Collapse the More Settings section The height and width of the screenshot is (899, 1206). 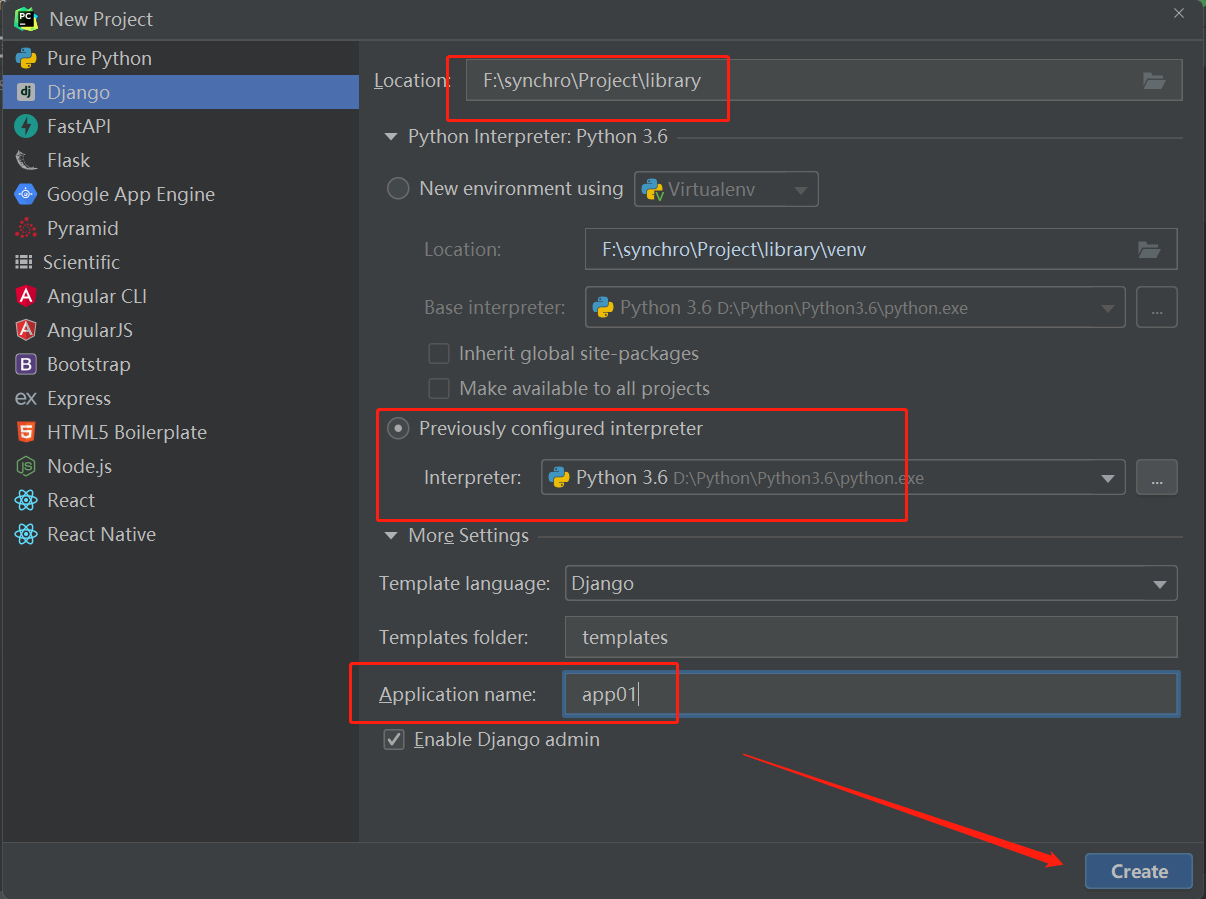[x=391, y=536]
